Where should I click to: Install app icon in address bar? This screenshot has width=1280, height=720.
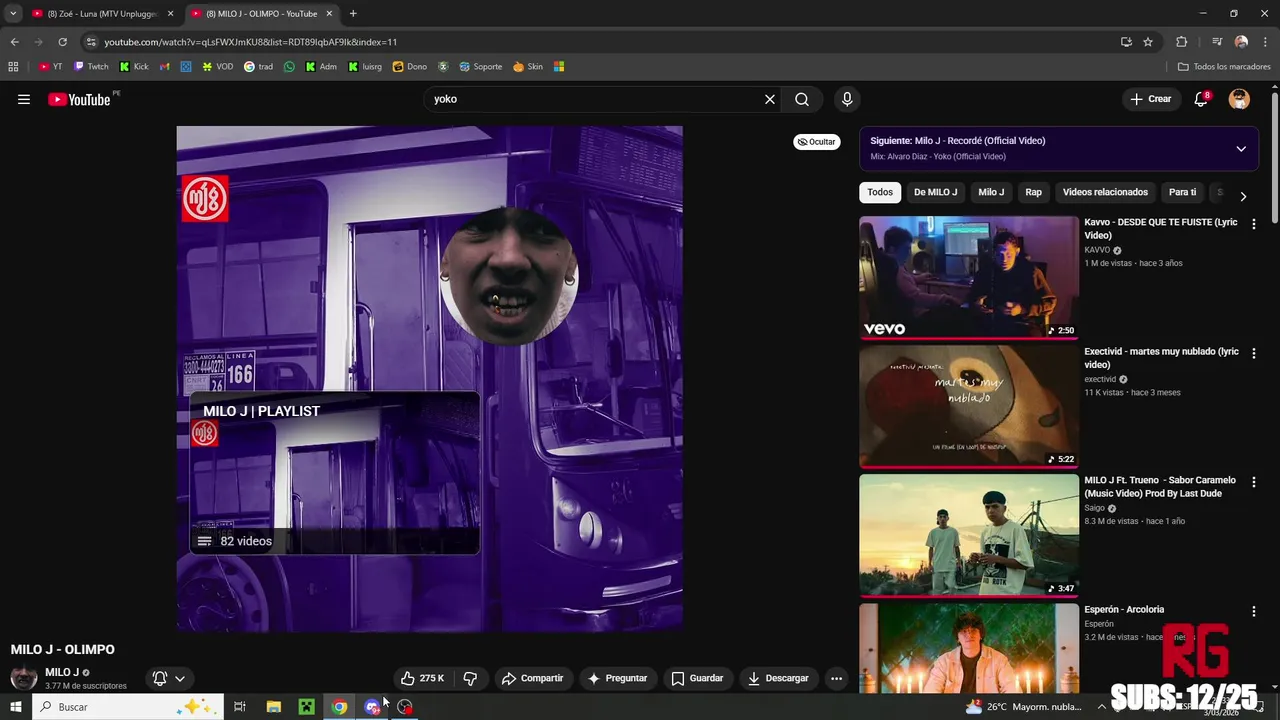(1126, 42)
